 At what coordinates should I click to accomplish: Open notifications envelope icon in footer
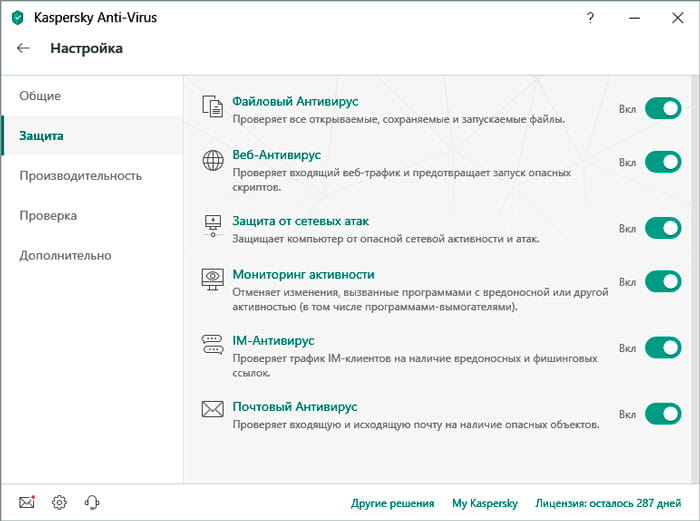pyautogui.click(x=27, y=502)
